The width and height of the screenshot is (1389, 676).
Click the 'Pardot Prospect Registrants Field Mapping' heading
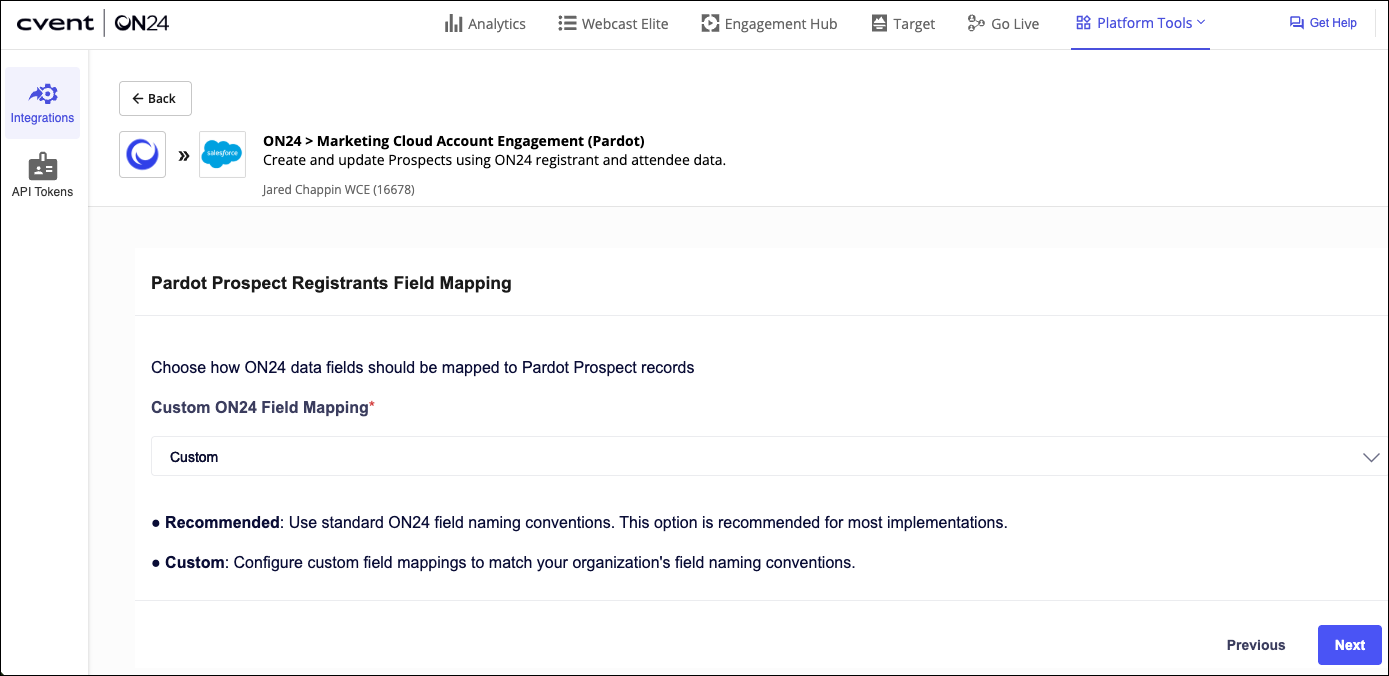pos(331,283)
